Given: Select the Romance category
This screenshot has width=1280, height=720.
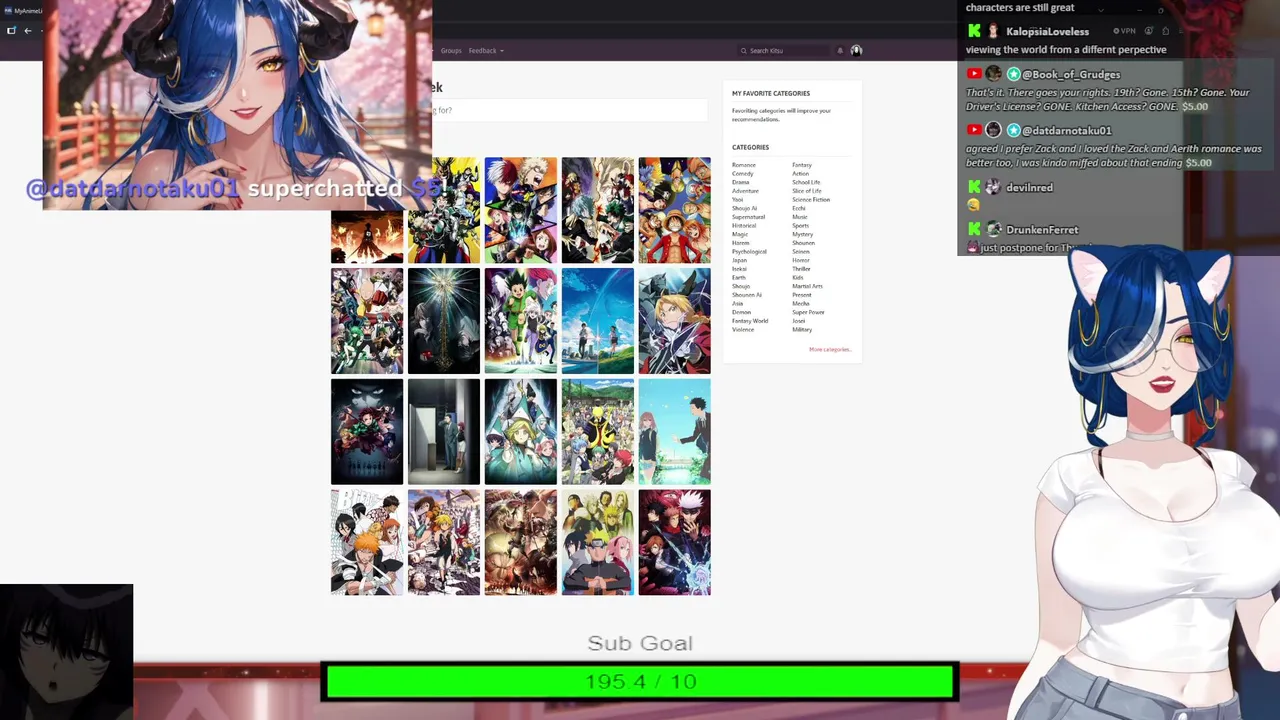Looking at the screenshot, I should [744, 165].
